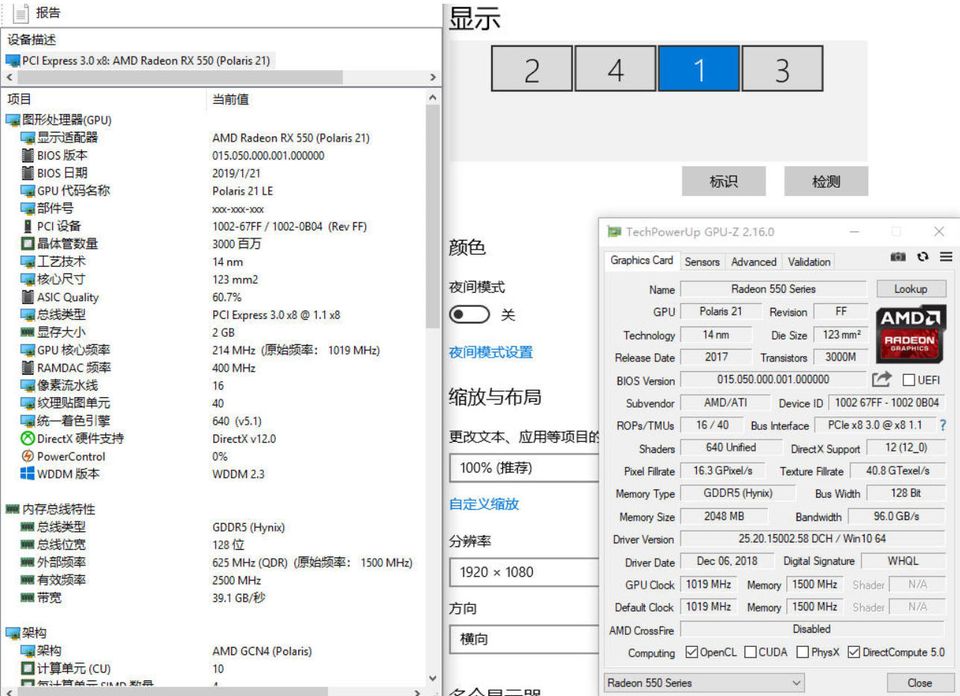
Task: Click the video memory size icon
Action: (28, 332)
